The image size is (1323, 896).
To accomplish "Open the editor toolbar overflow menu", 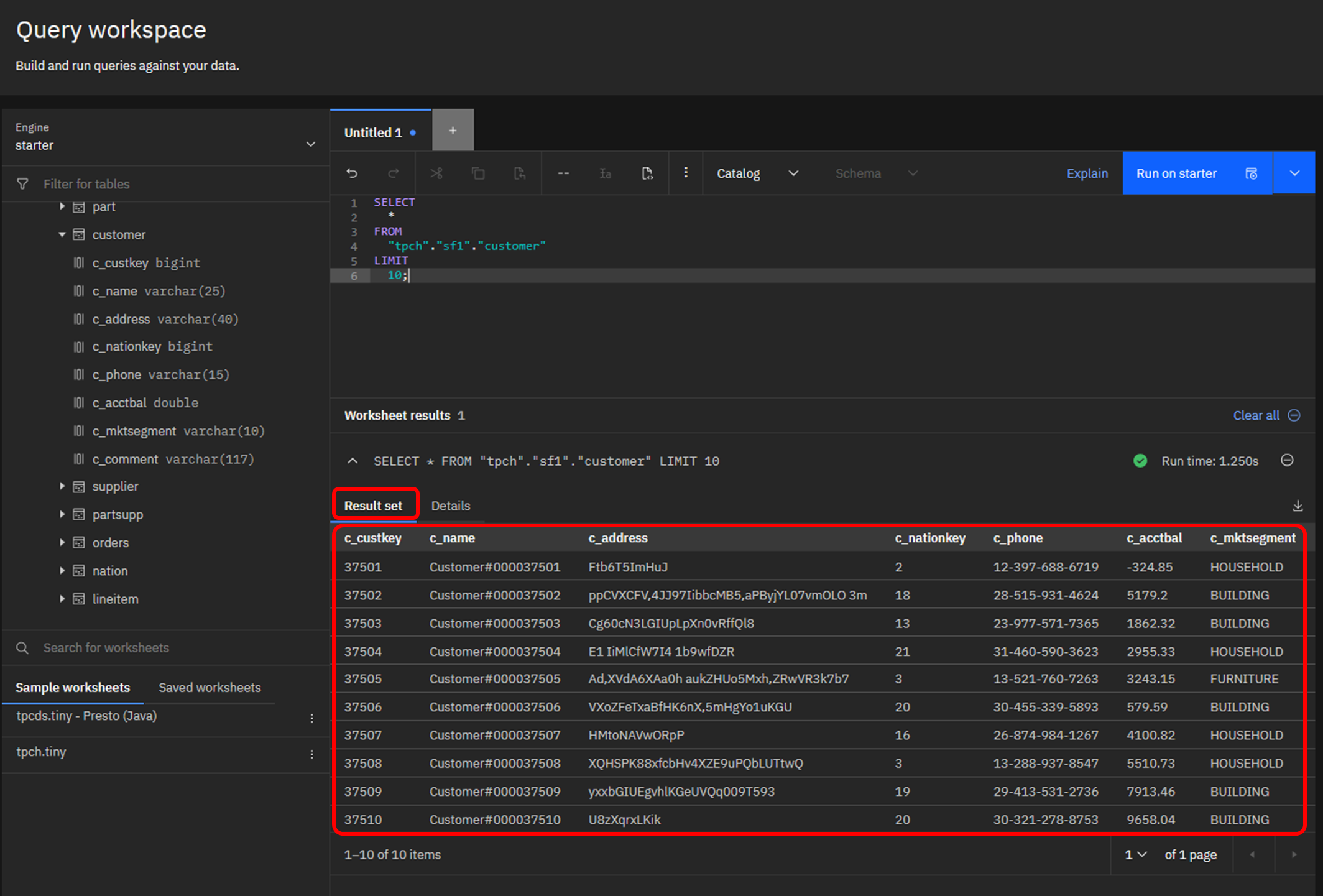I will pyautogui.click(x=686, y=173).
